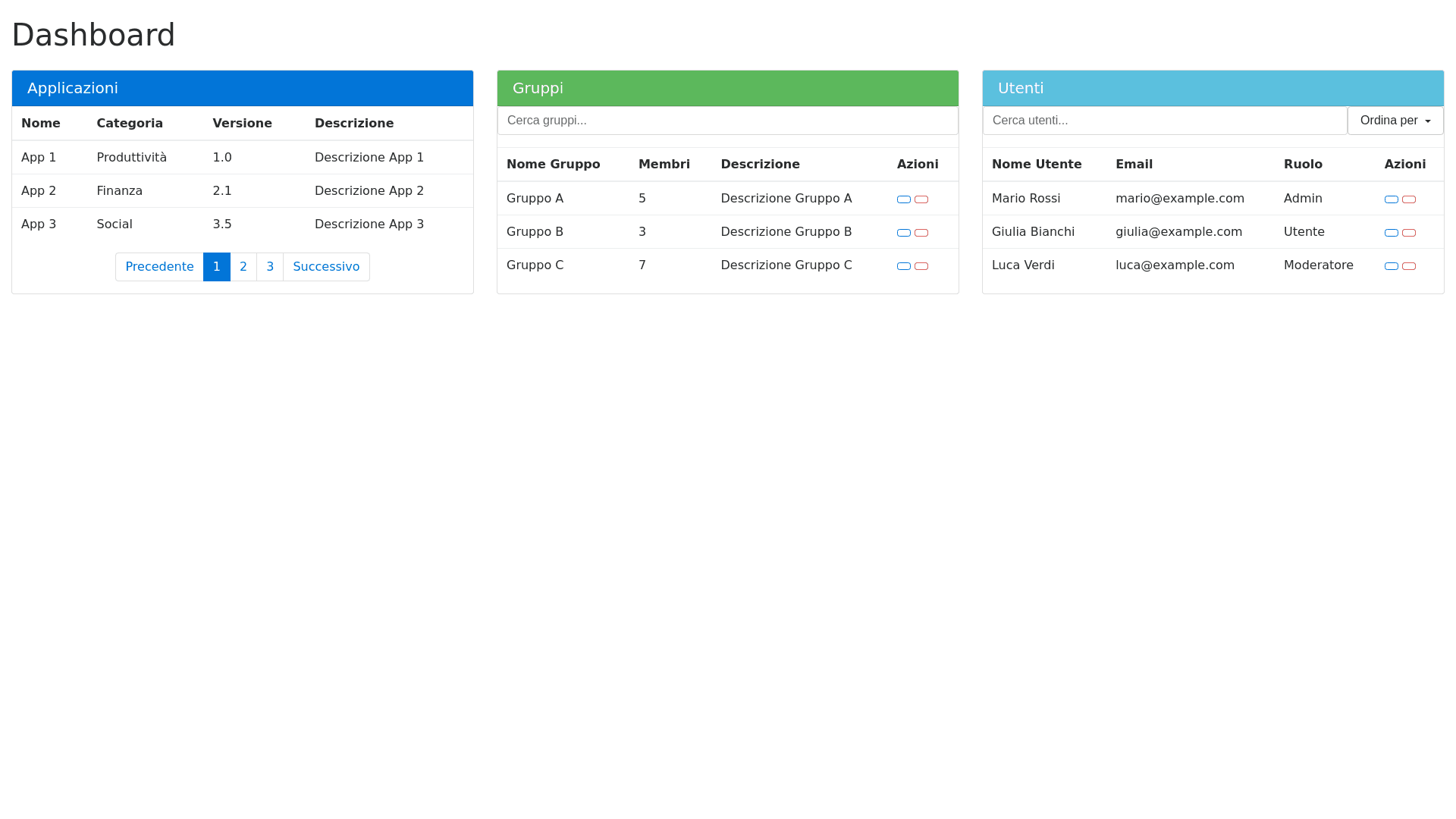The width and height of the screenshot is (1456, 819).
Task: Click the red delete button for Mario Rossi
Action: coord(1409,199)
